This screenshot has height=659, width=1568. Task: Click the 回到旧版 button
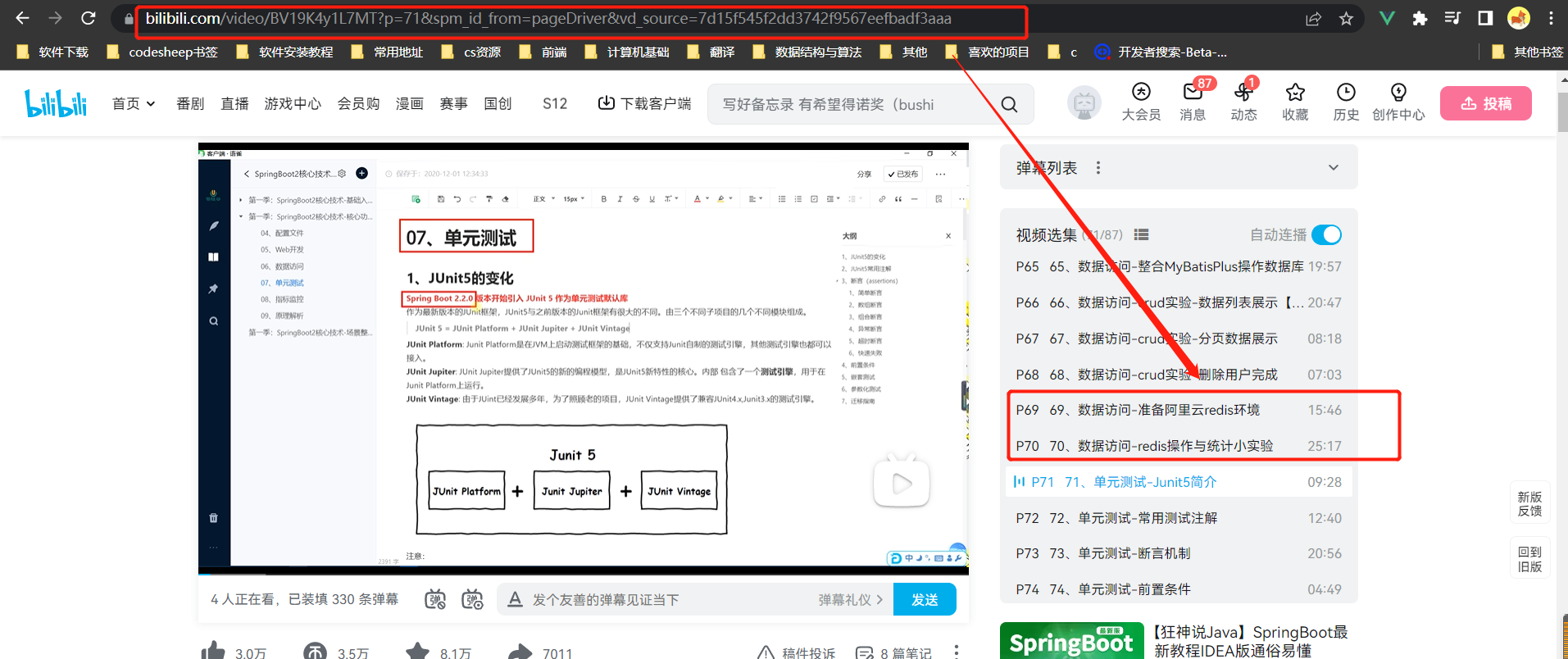click(1529, 559)
